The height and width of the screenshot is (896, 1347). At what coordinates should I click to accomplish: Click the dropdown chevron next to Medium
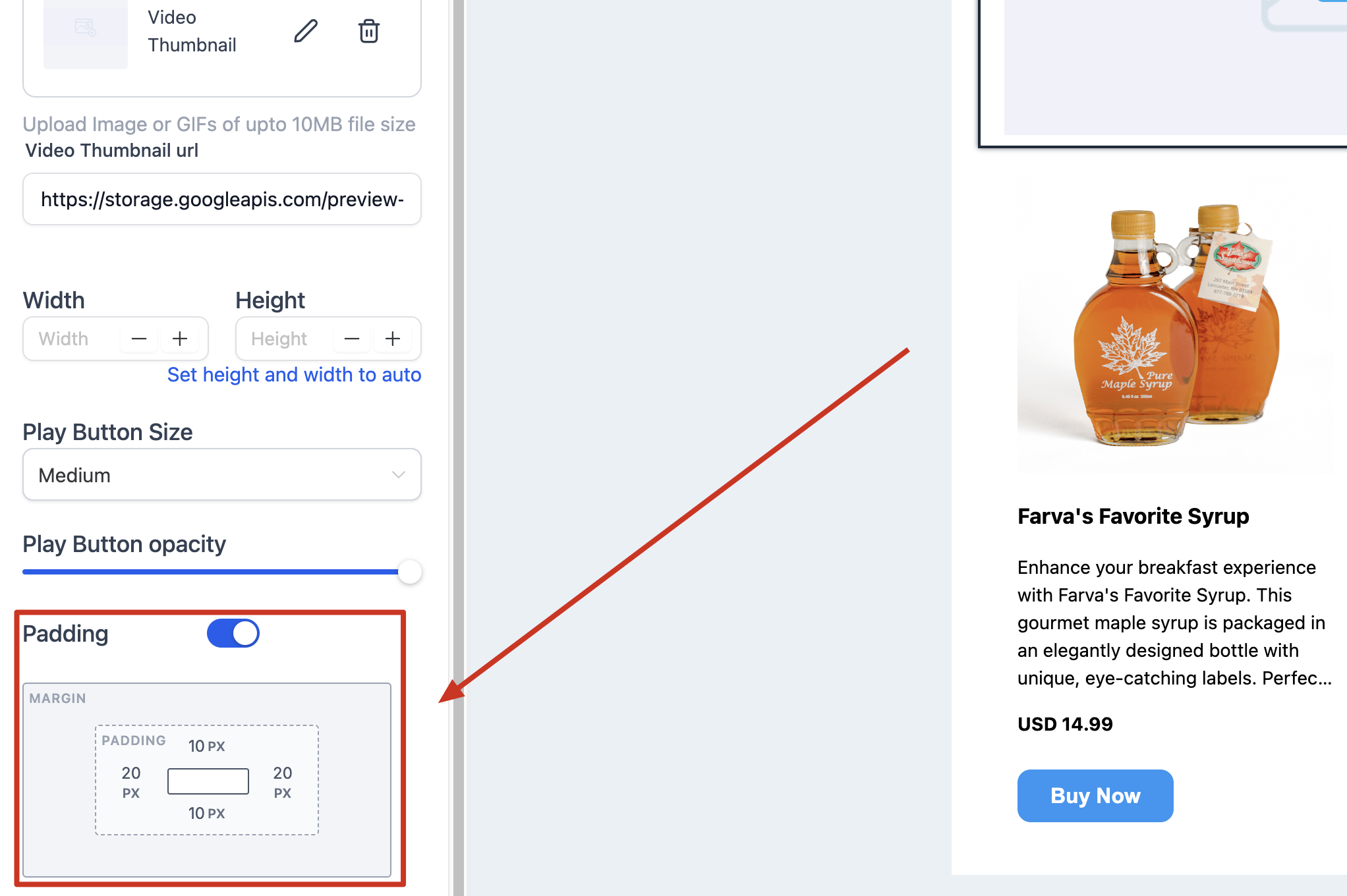(398, 474)
